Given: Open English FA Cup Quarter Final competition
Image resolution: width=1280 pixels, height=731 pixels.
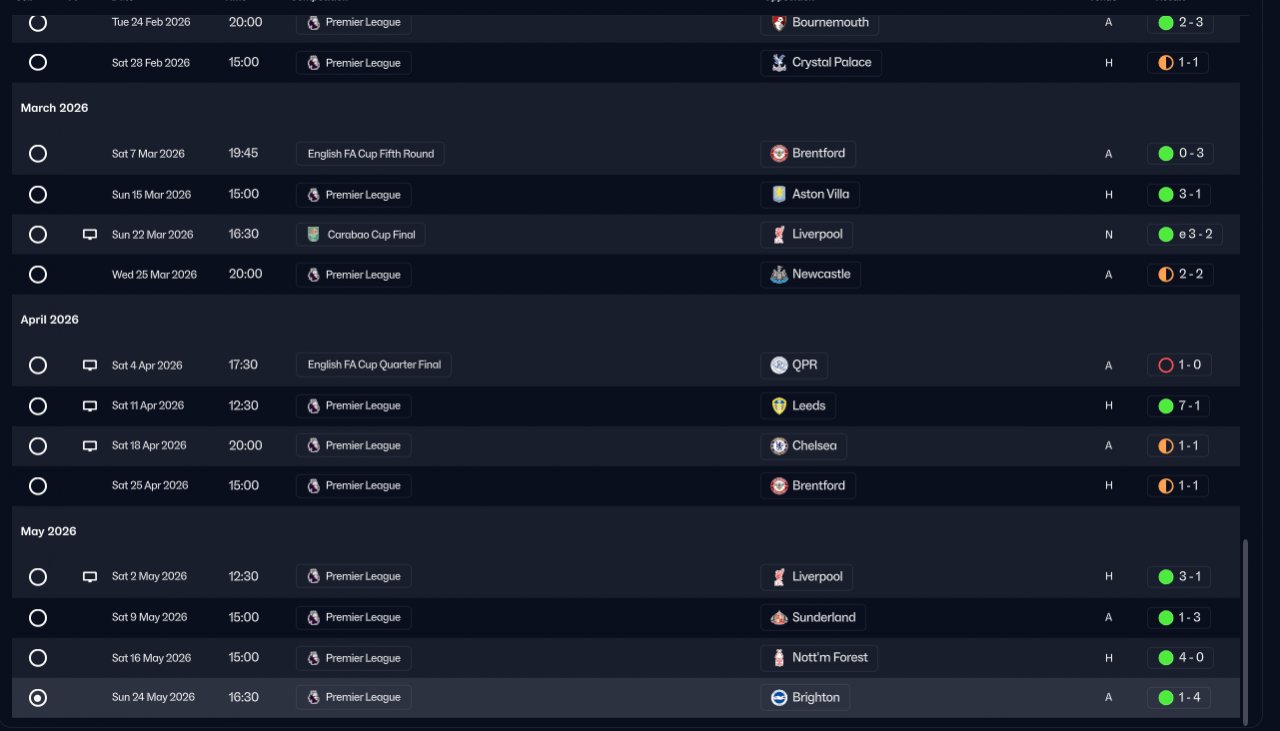Looking at the screenshot, I should 374,365.
